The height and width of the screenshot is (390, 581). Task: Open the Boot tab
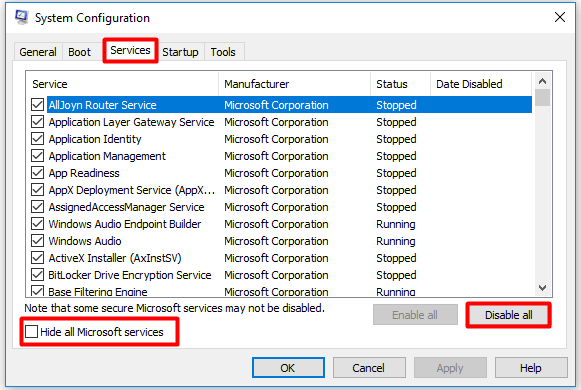(x=79, y=52)
